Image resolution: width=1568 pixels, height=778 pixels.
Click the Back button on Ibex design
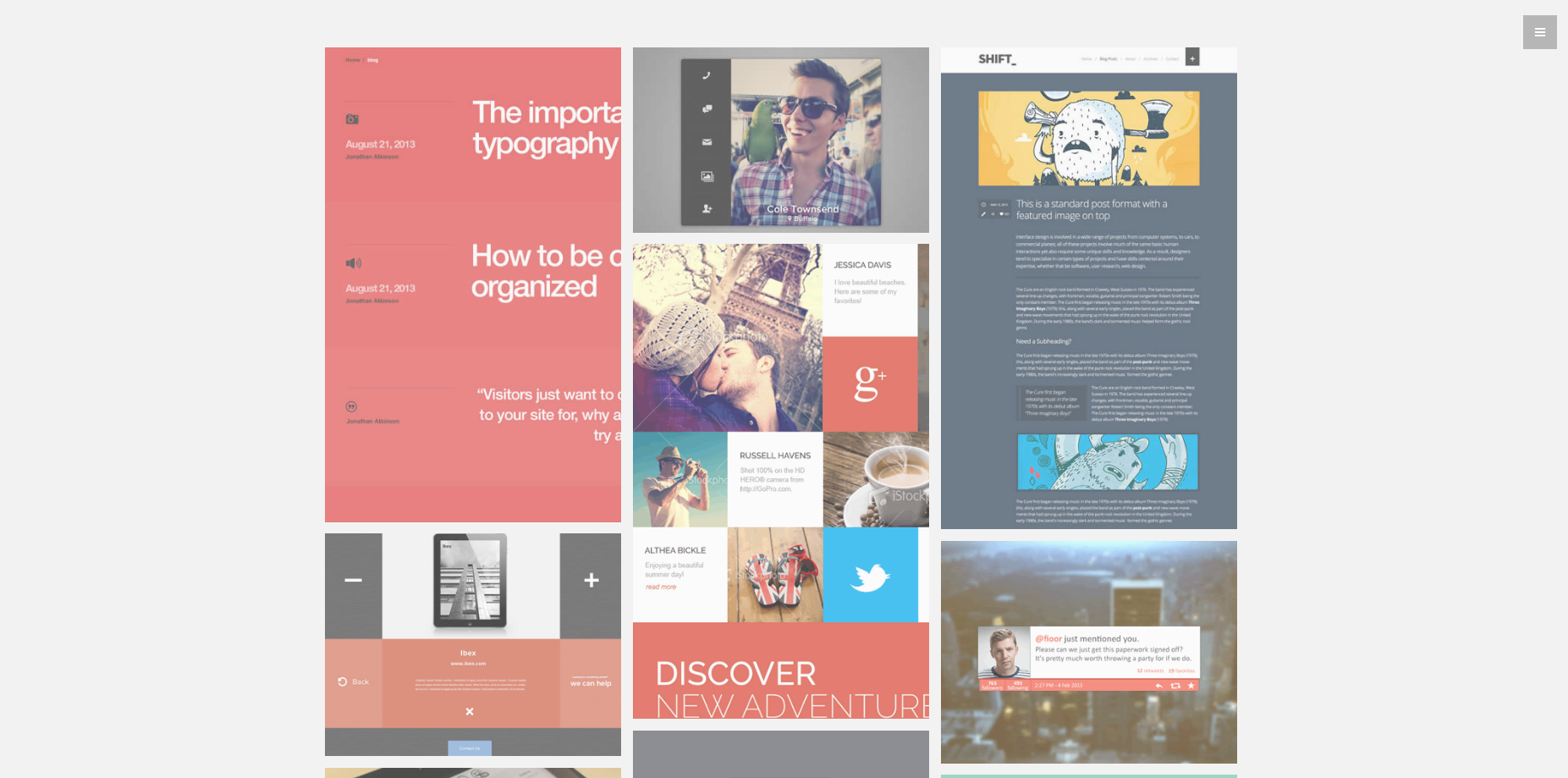(x=354, y=681)
